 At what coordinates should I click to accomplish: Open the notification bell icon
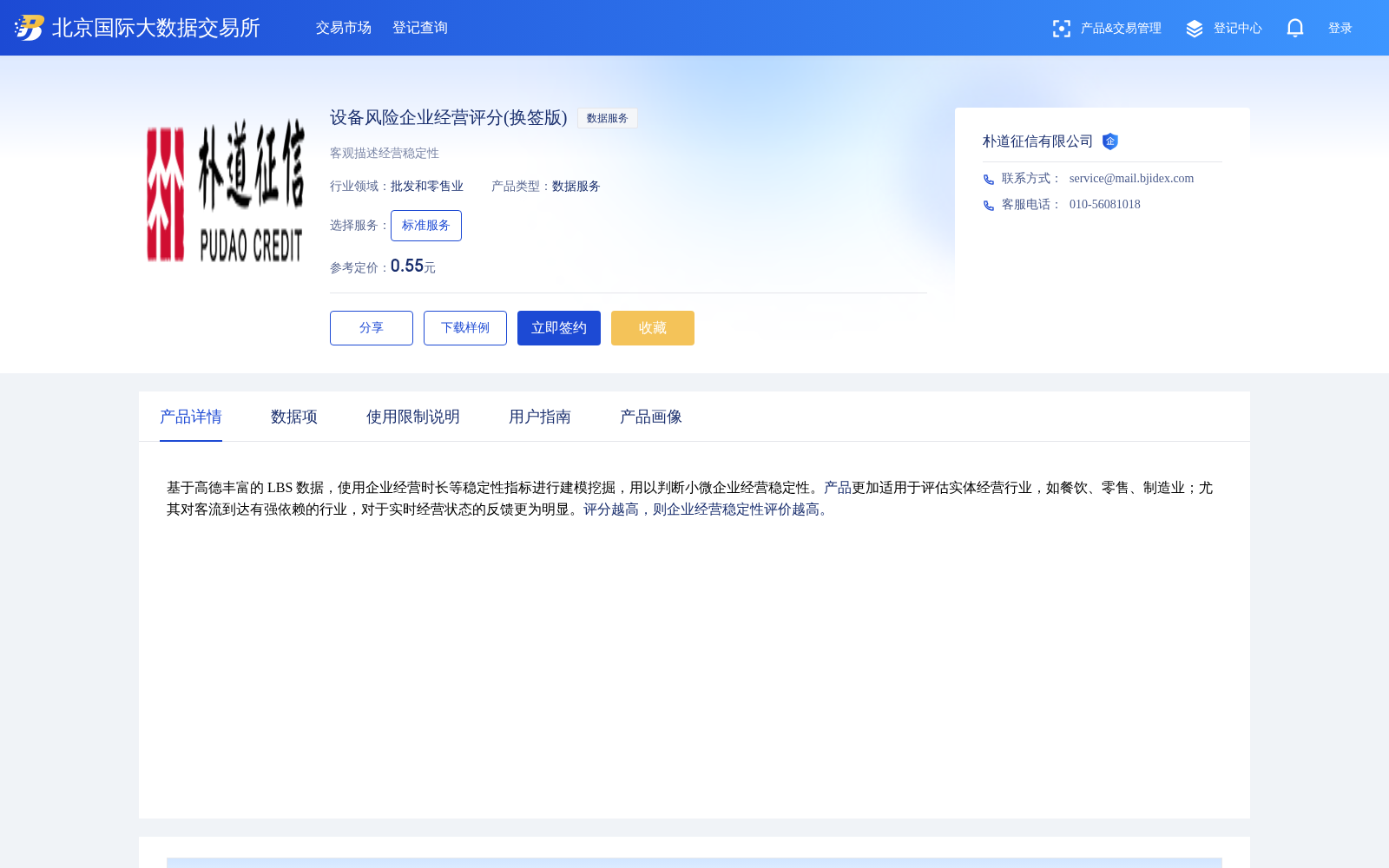click(1295, 28)
